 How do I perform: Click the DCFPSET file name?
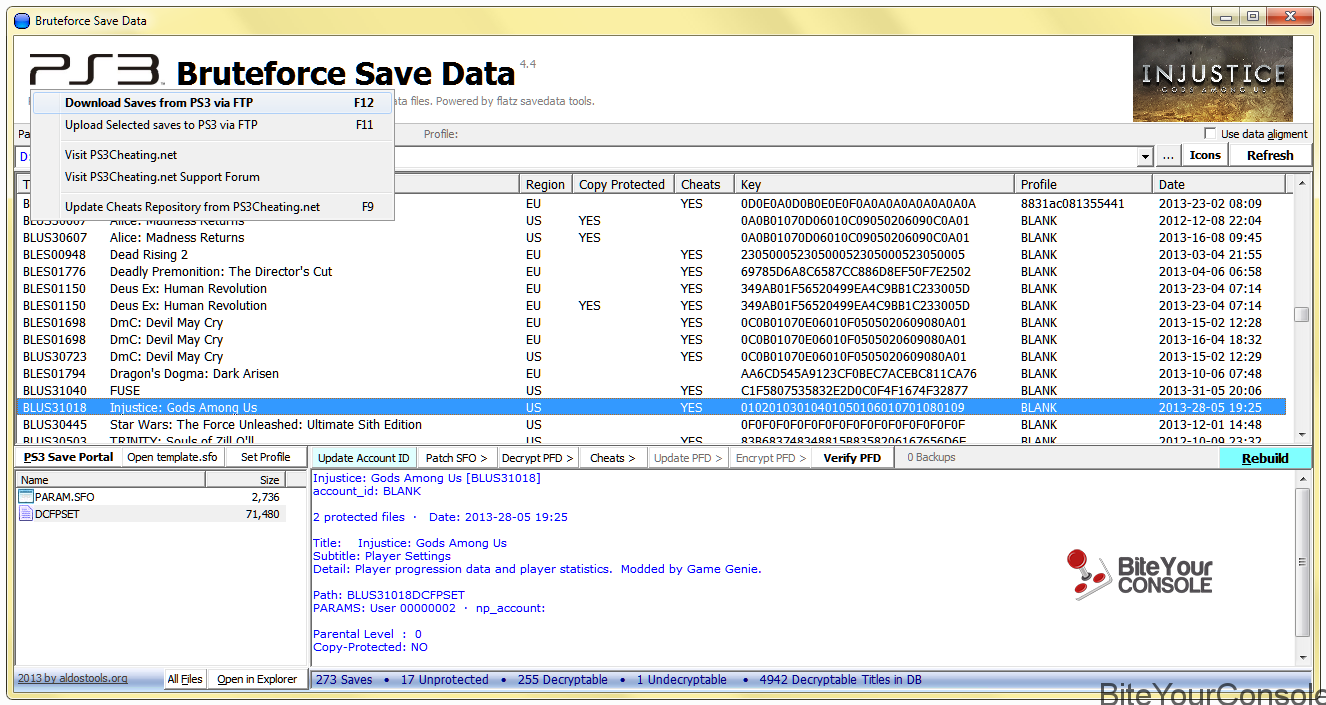point(58,514)
